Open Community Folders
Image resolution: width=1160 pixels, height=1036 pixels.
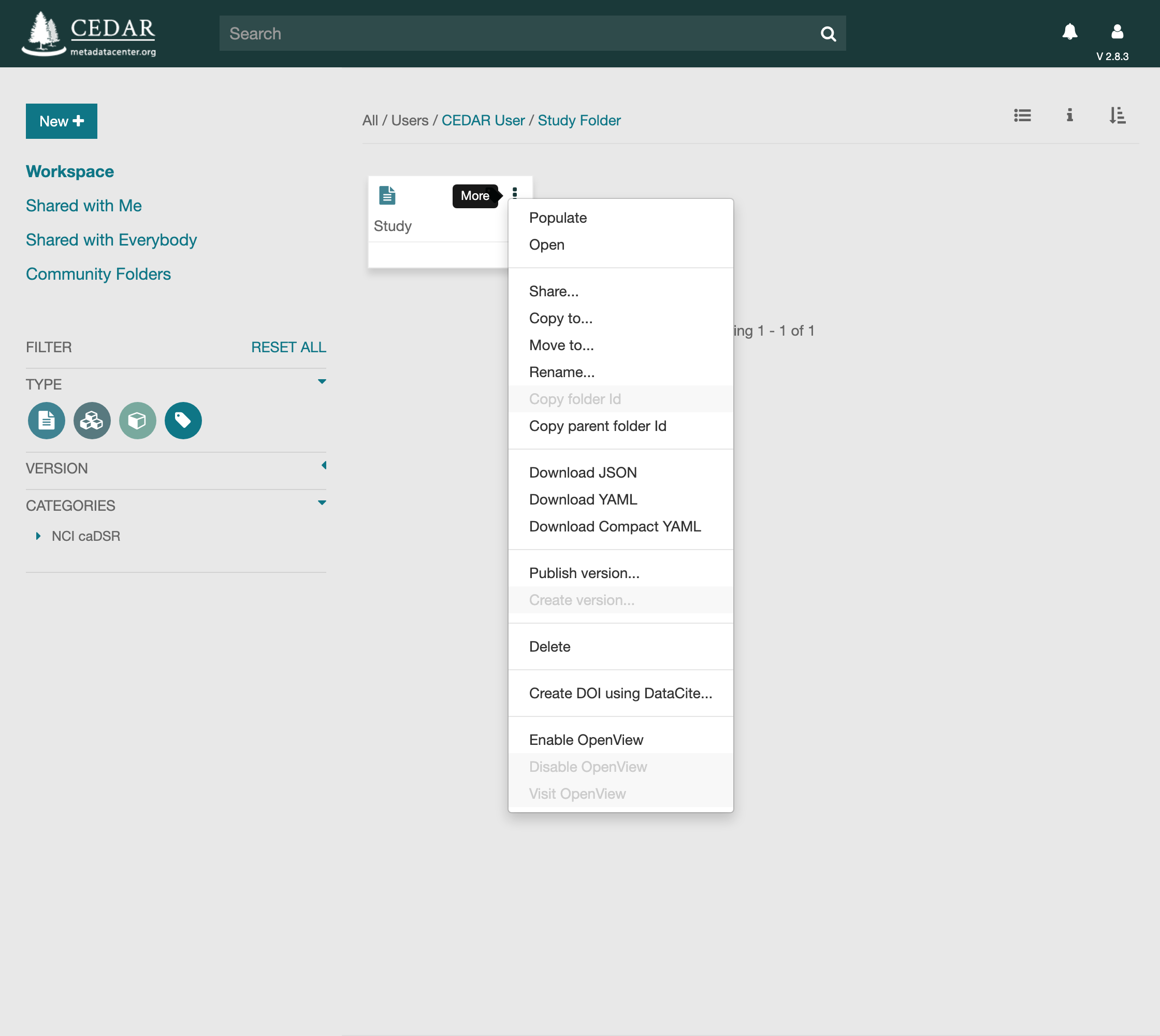point(98,274)
